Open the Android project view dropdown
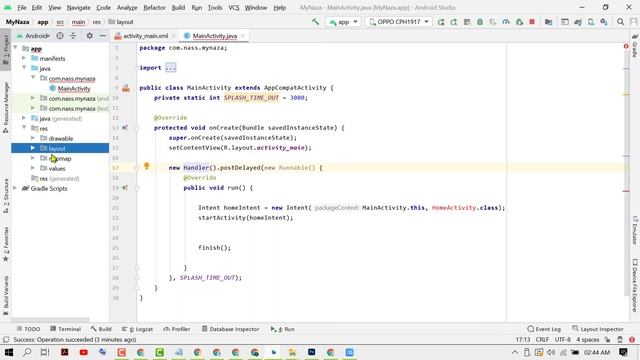Screen dimensions: 640x360 pos(33,36)
